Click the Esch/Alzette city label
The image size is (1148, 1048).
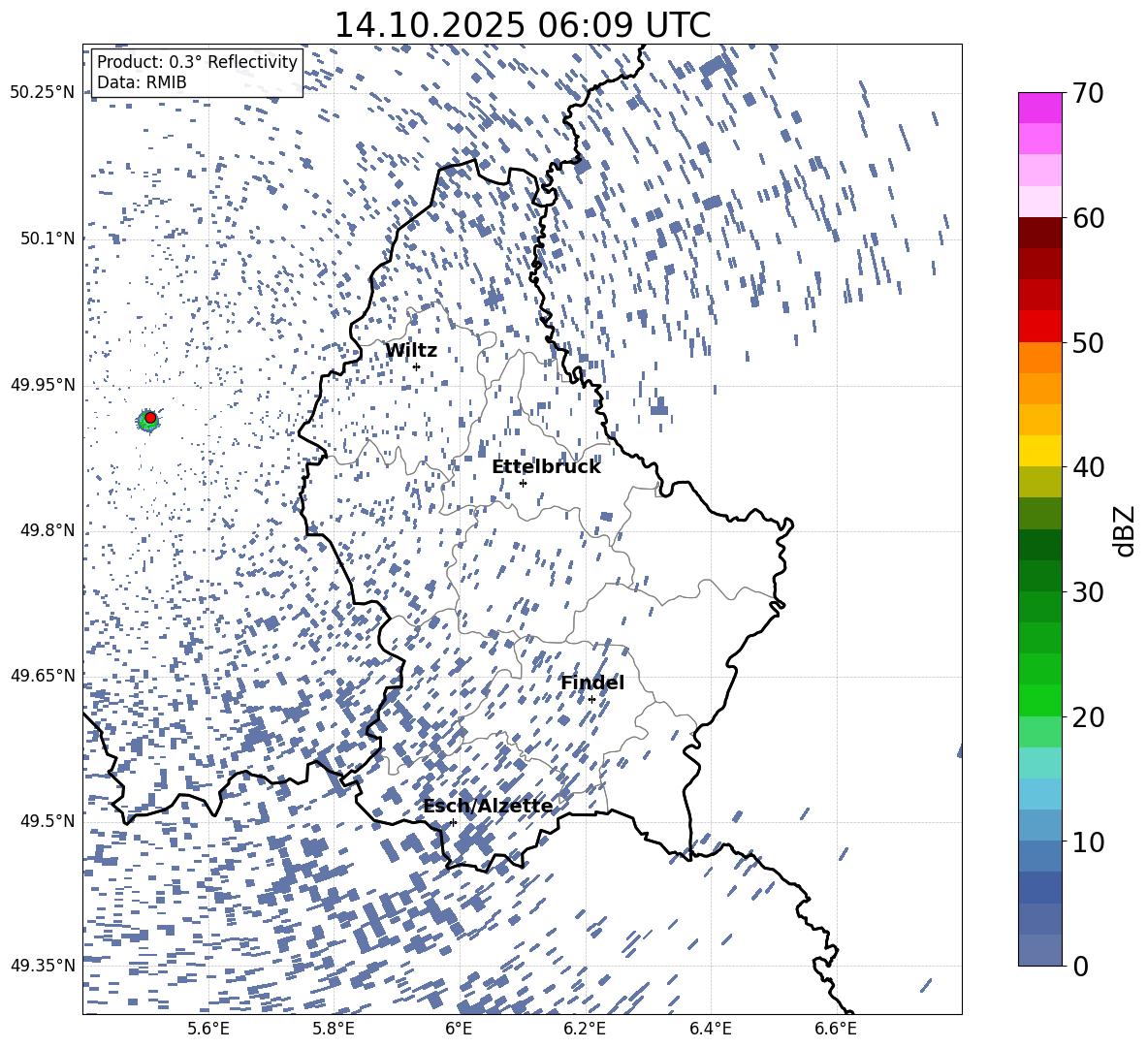coord(488,806)
